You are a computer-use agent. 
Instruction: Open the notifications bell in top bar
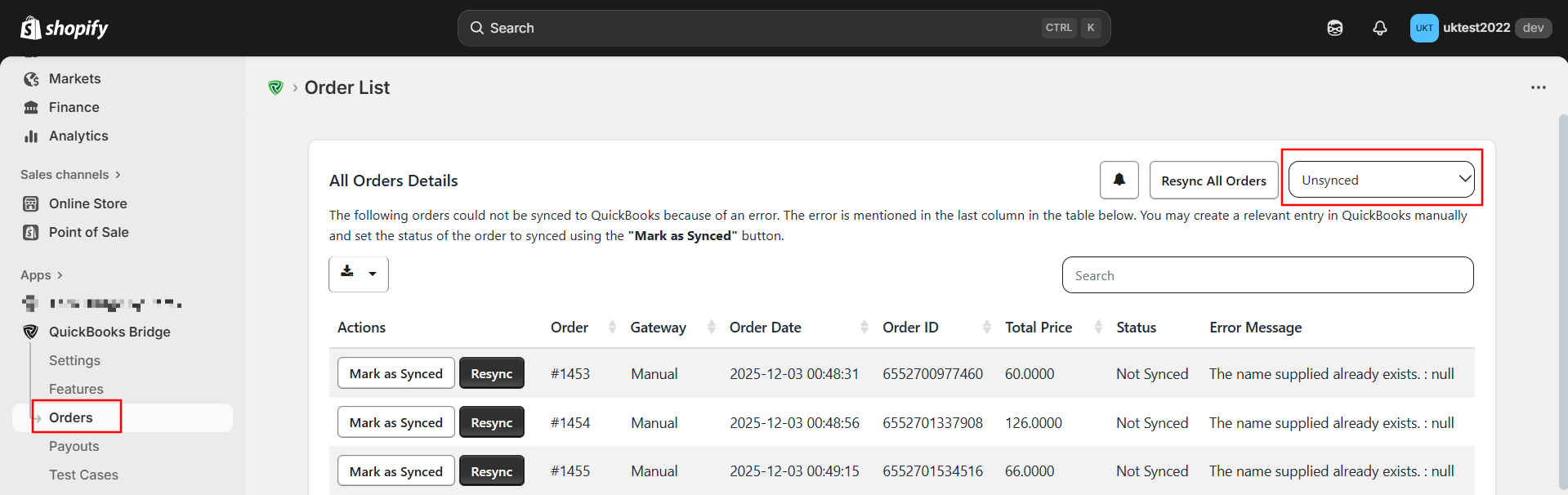[1379, 28]
